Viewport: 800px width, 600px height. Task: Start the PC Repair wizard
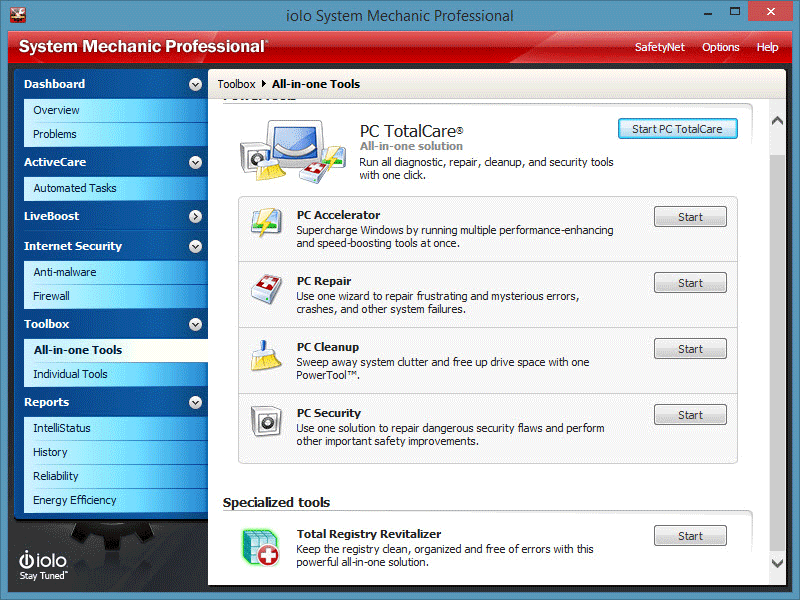pos(690,283)
